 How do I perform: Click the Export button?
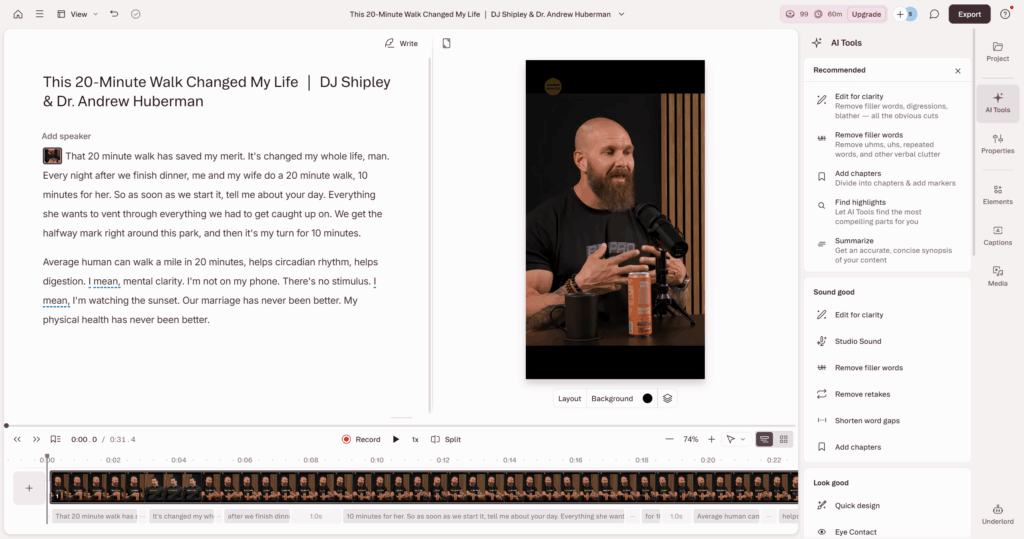pyautogui.click(x=969, y=14)
